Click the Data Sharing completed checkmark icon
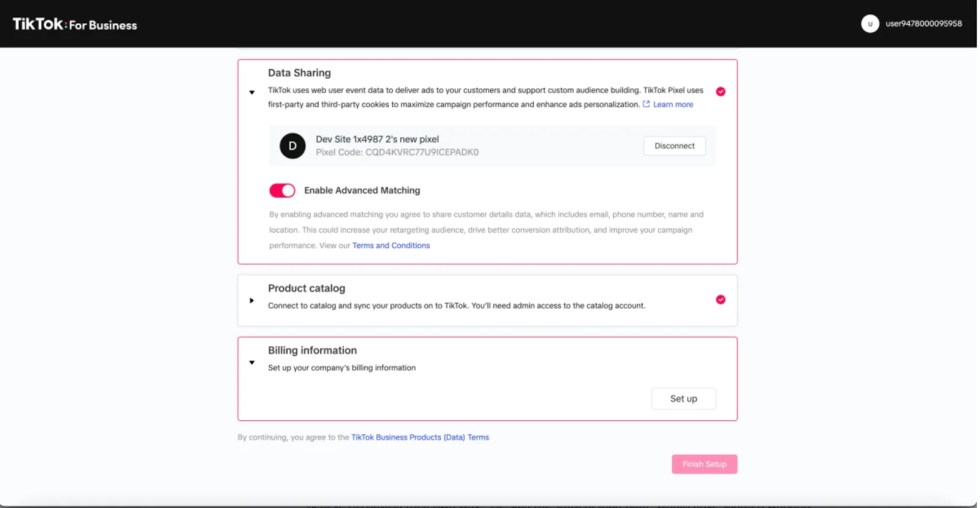 pos(720,91)
